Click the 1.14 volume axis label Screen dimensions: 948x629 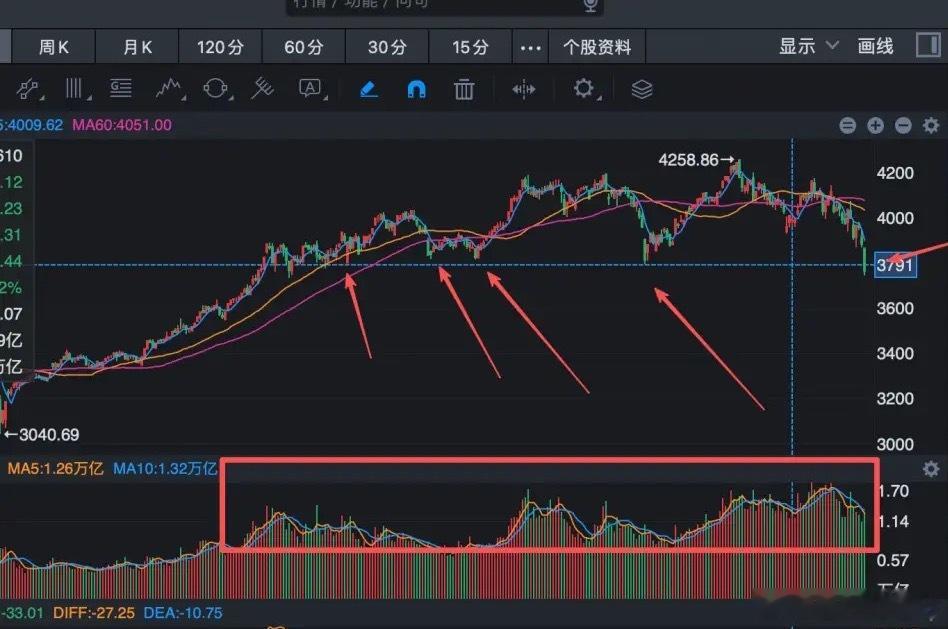894,521
